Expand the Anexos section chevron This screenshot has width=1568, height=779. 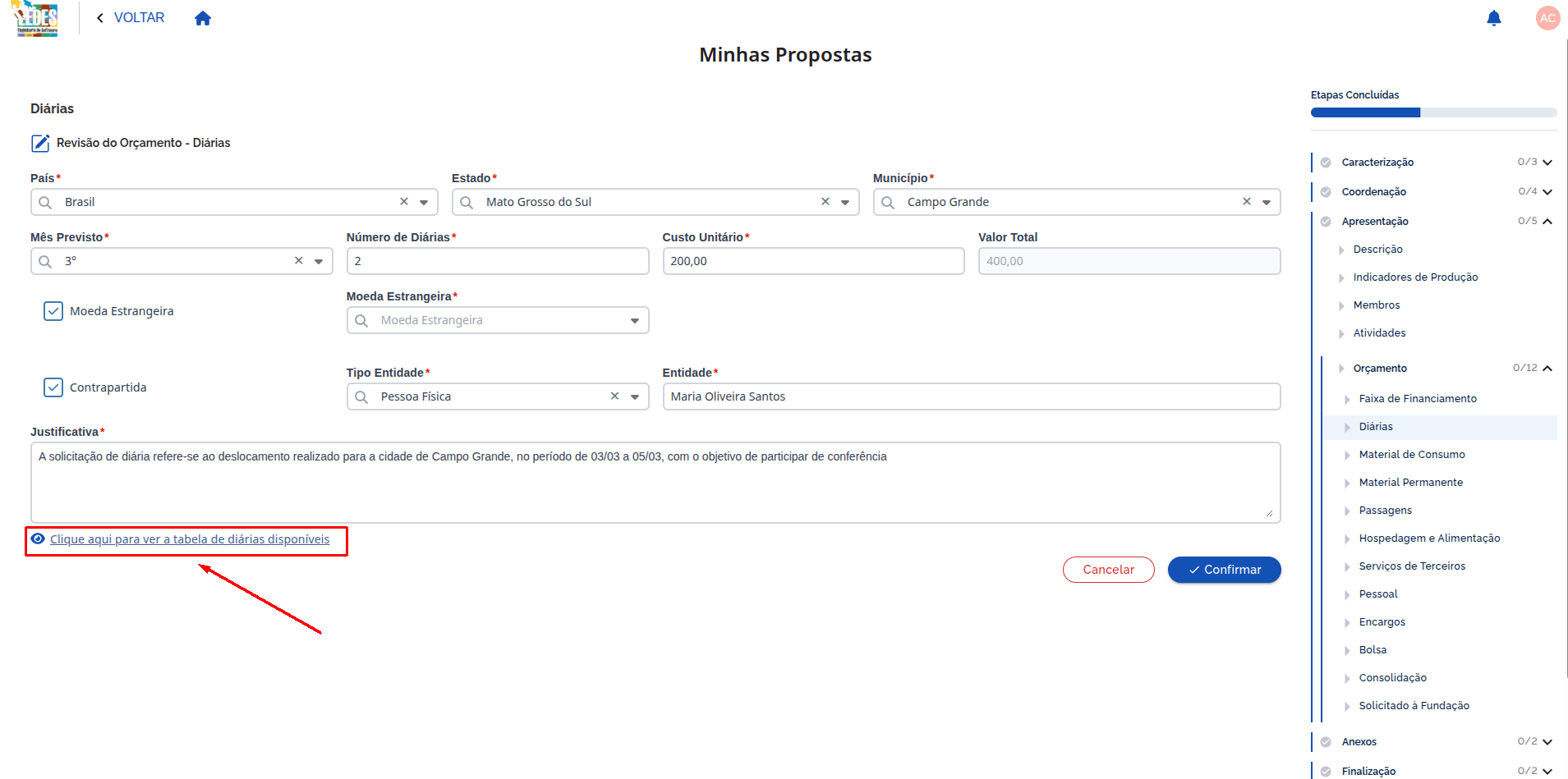point(1547,742)
